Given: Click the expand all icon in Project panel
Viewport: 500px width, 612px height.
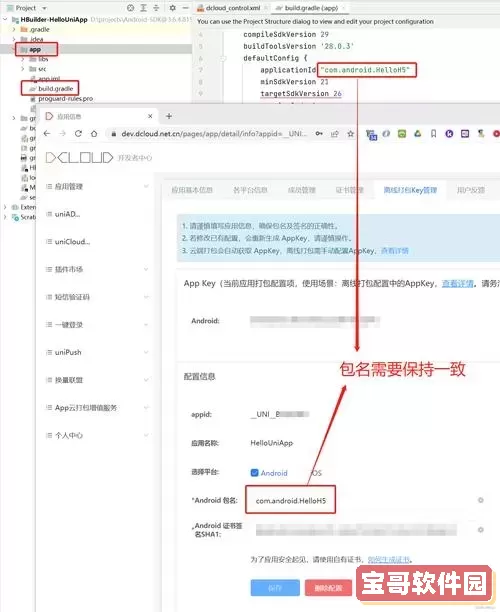Looking at the screenshot, I should [x=143, y=8].
